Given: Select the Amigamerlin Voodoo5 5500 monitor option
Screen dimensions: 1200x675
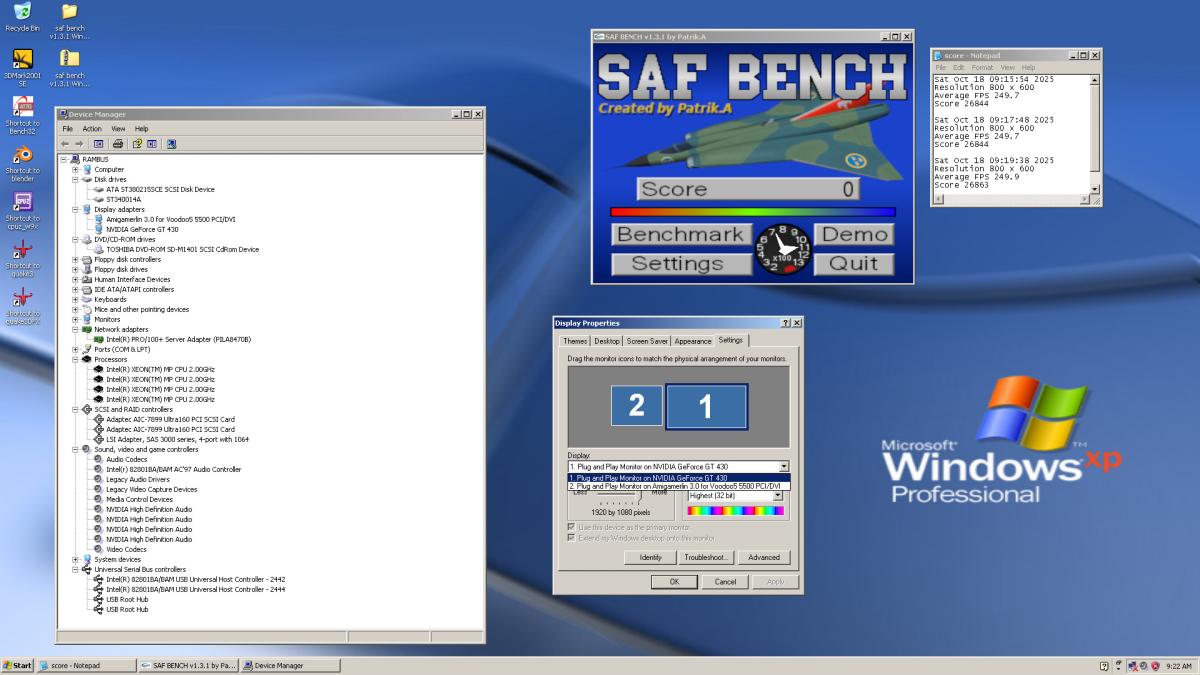Looking at the screenshot, I should coord(675,486).
